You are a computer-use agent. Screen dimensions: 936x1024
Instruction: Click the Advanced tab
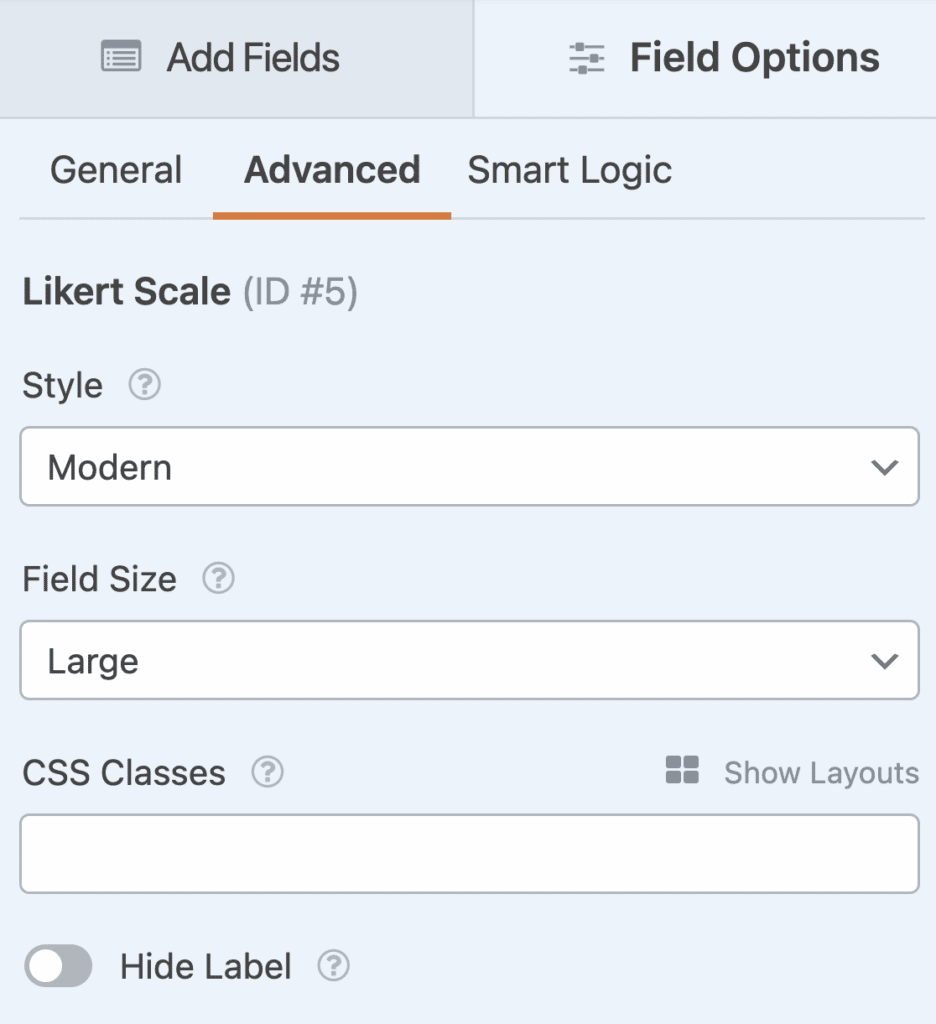[x=331, y=170]
